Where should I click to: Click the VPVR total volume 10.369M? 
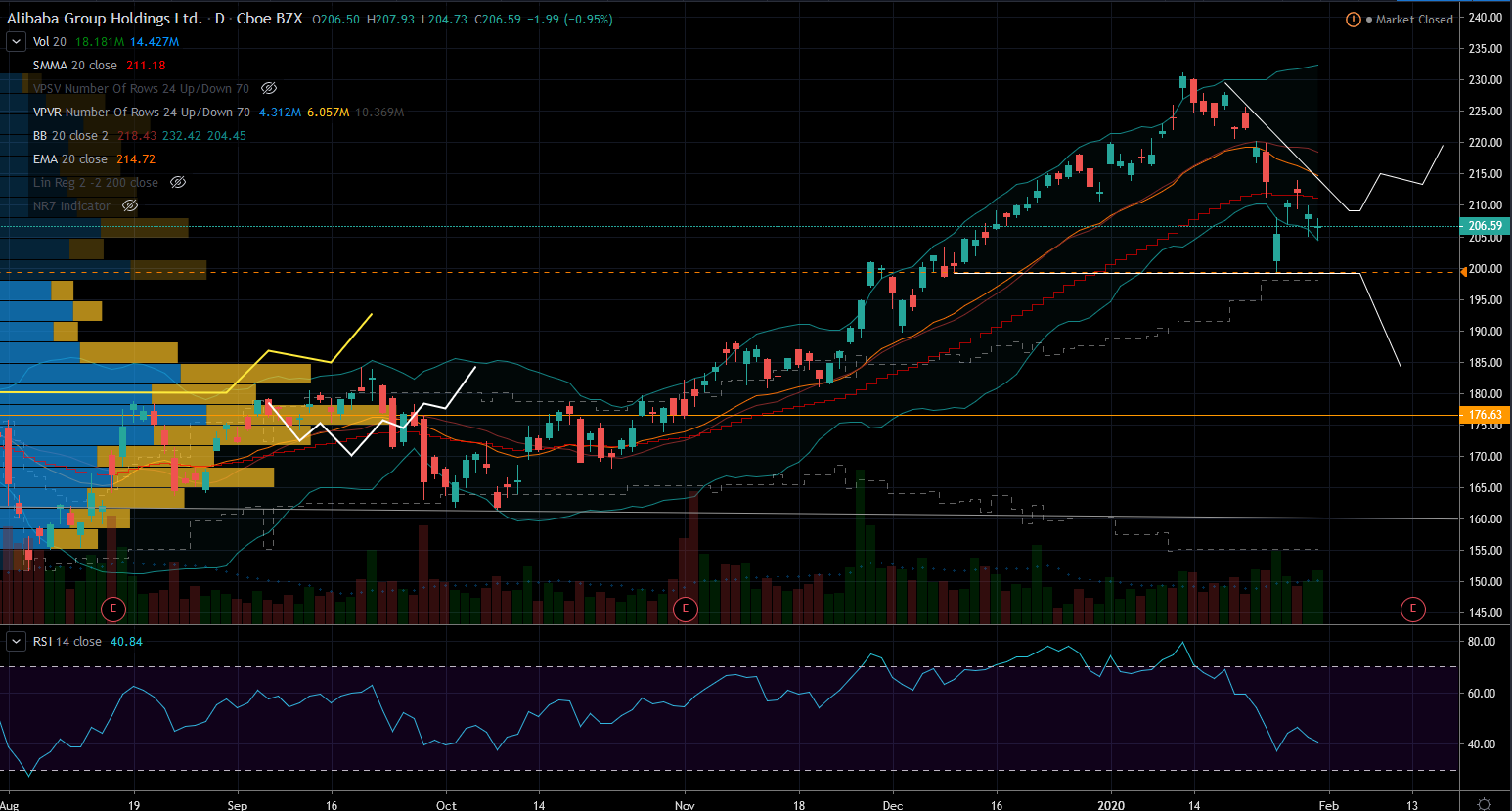click(379, 113)
